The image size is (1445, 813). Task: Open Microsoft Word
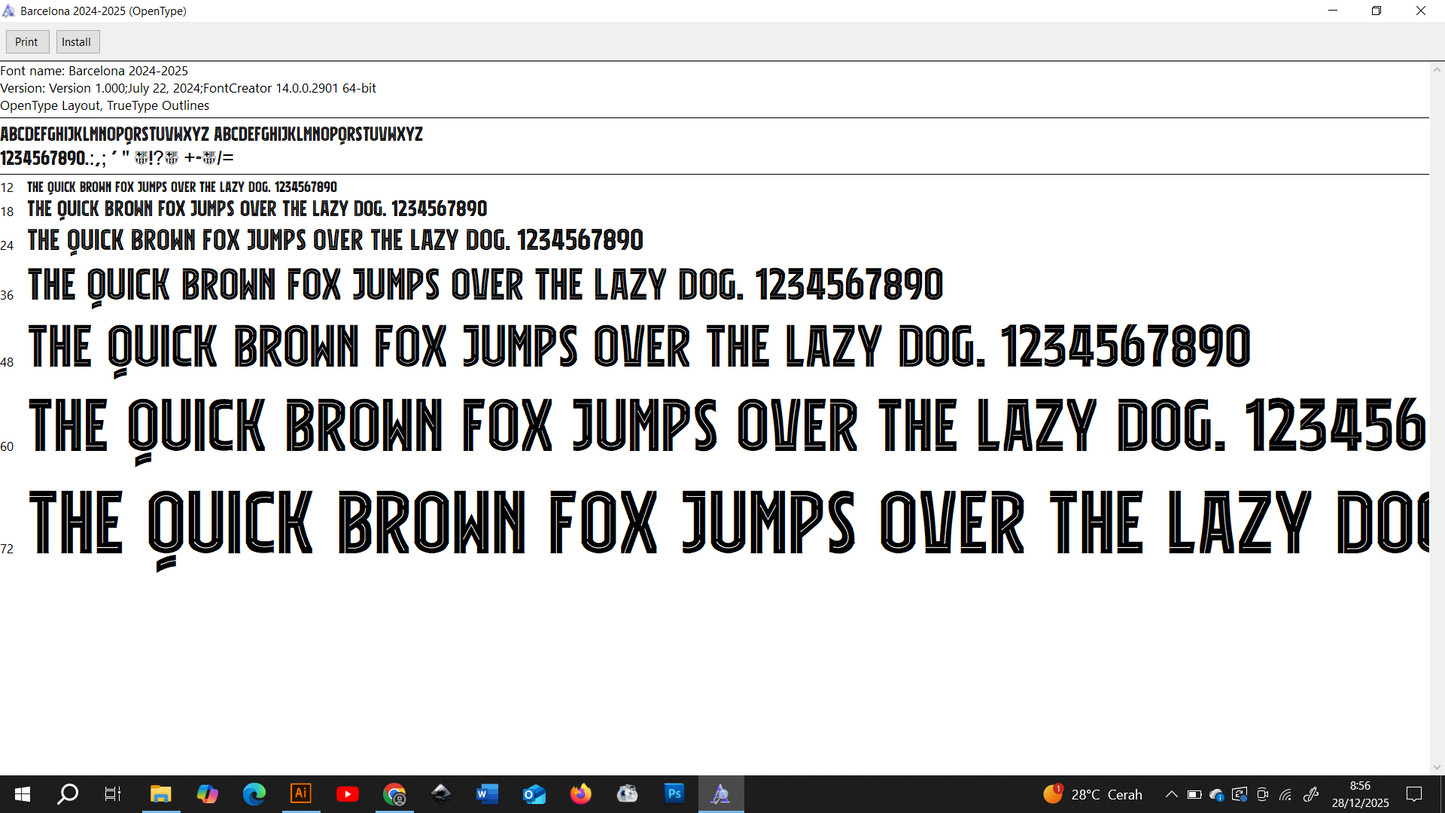[487, 793]
